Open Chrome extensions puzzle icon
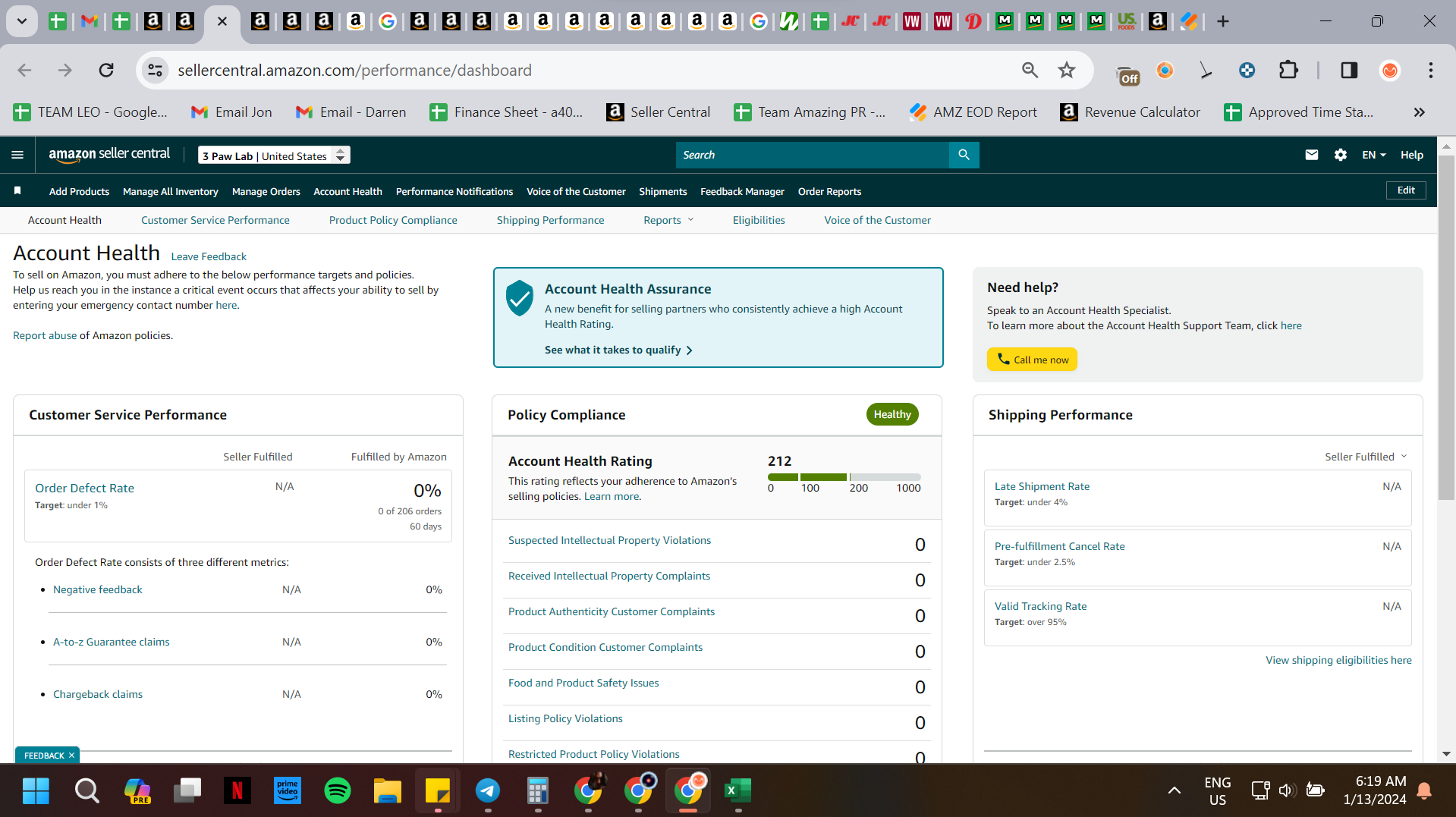Screen dimensions: 1456x817 pyautogui.click(x=1288, y=71)
